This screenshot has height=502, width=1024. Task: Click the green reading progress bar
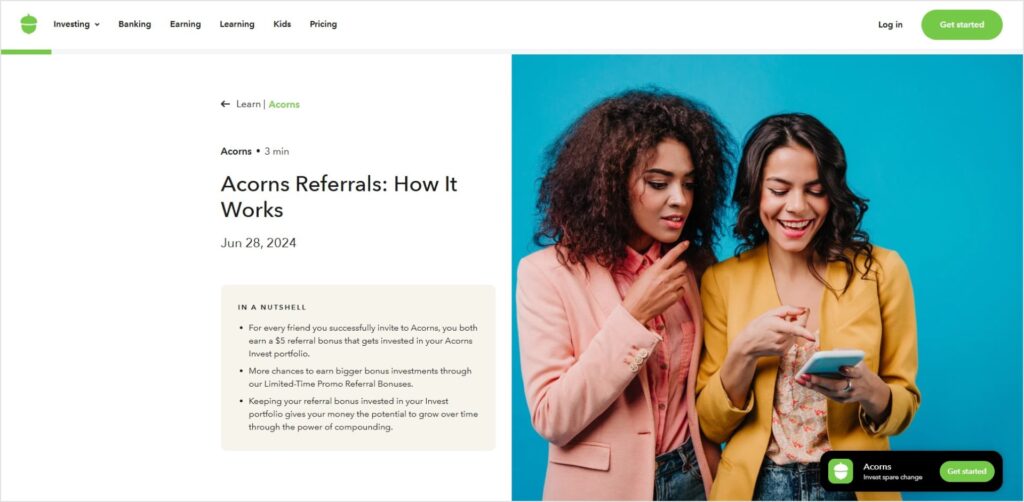(26, 52)
